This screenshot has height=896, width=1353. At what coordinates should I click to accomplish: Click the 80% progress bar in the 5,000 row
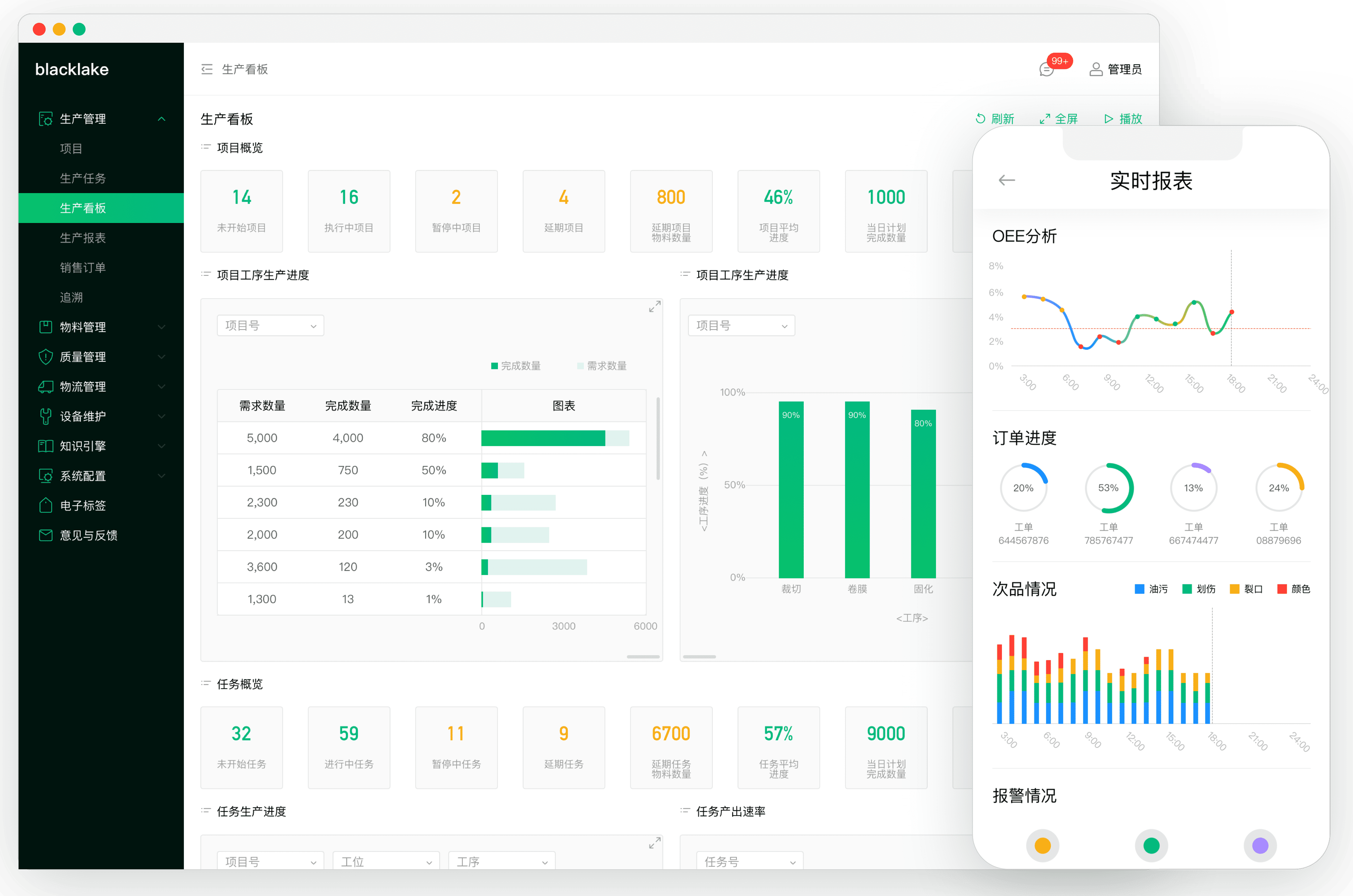point(555,438)
